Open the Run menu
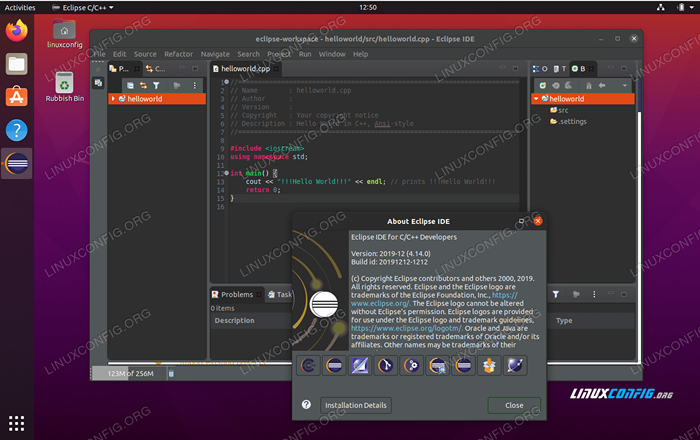 pyautogui.click(x=305, y=54)
